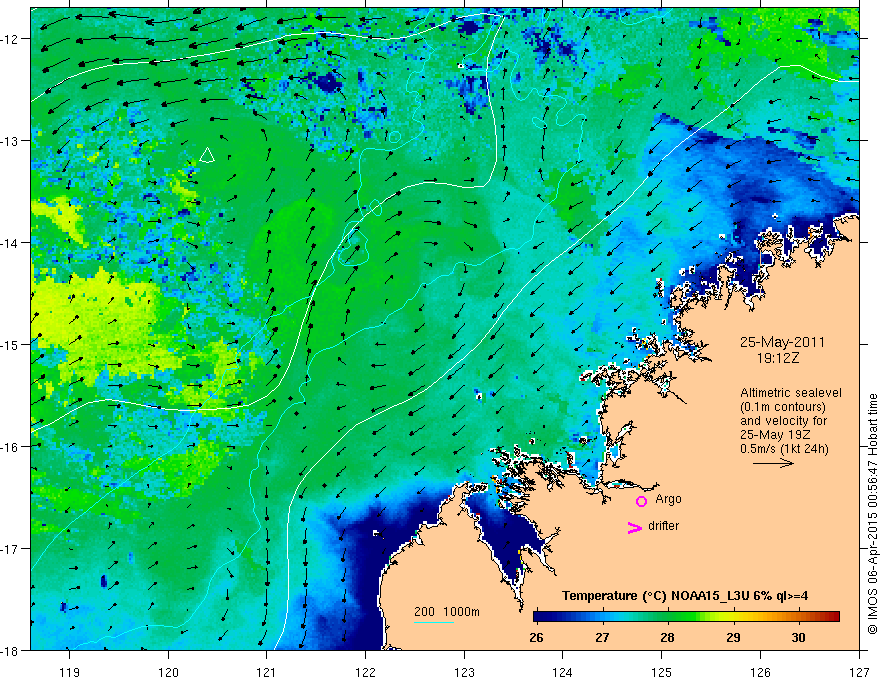Click the '28' colorbar tick label
The width and height of the screenshot is (880, 680).
(x=667, y=637)
